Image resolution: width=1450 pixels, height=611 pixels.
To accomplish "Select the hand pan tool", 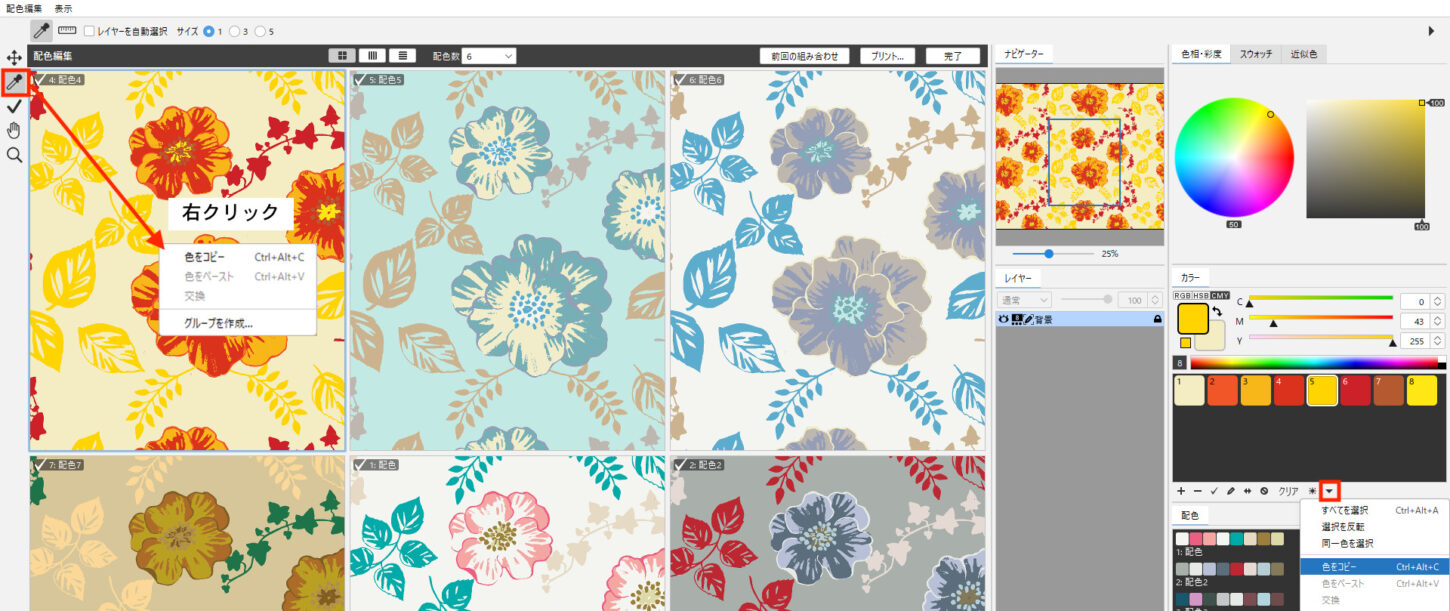I will (x=14, y=130).
